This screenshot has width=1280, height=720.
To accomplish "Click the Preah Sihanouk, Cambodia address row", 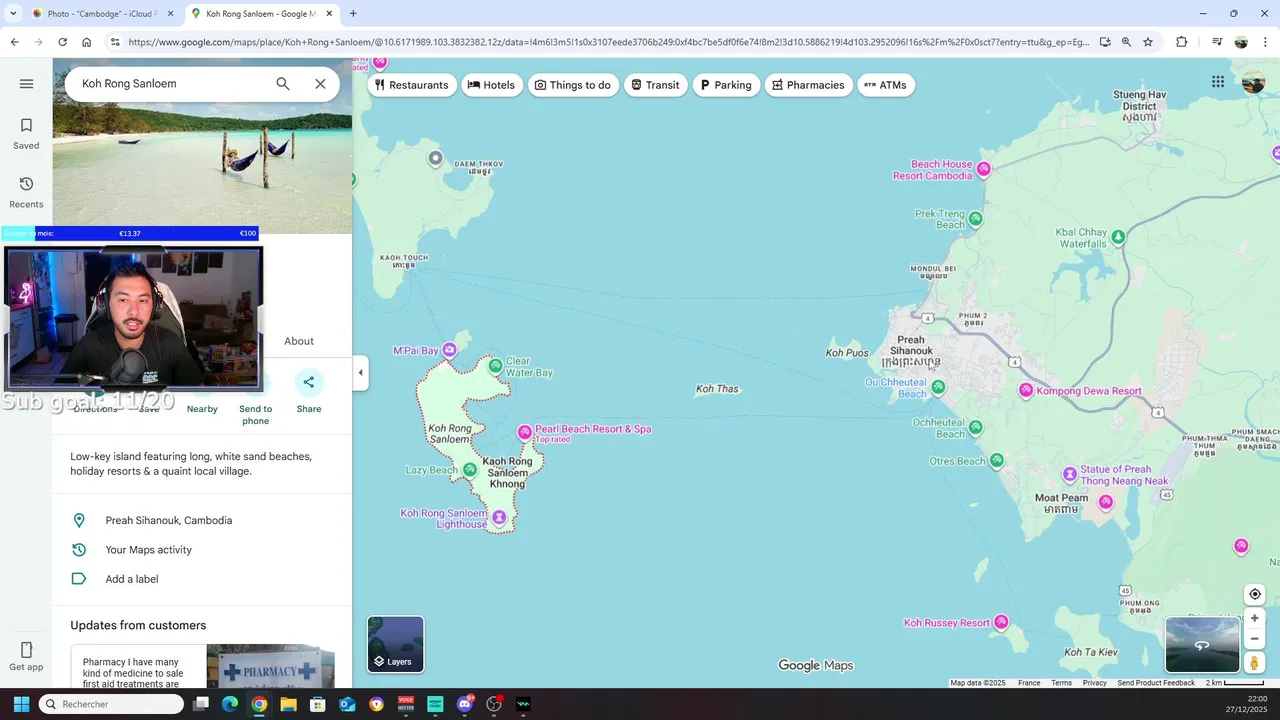I will [202, 521].
